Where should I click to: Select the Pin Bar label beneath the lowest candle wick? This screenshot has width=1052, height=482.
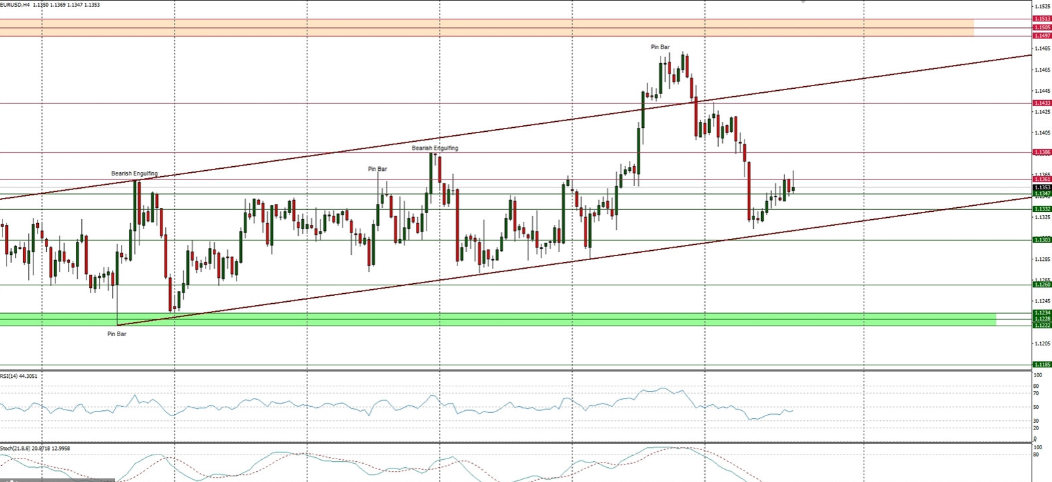(x=117, y=333)
